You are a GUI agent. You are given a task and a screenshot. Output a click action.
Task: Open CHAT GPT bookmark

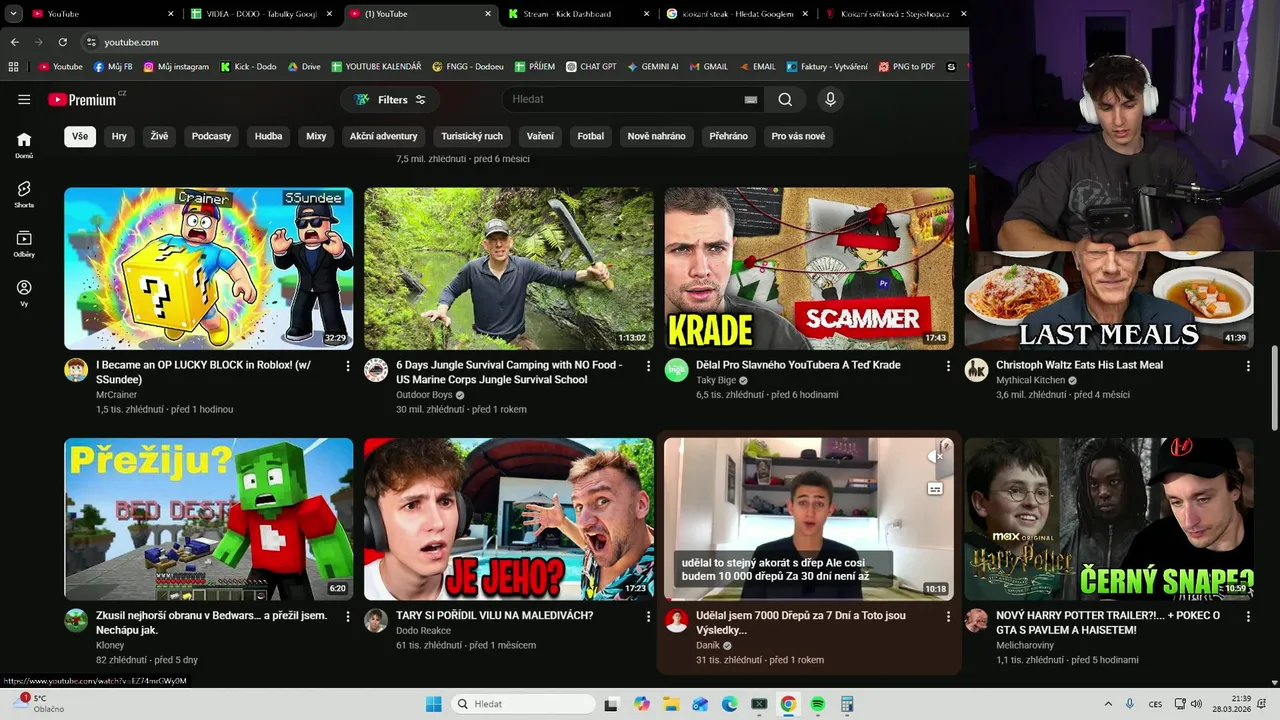click(x=591, y=67)
